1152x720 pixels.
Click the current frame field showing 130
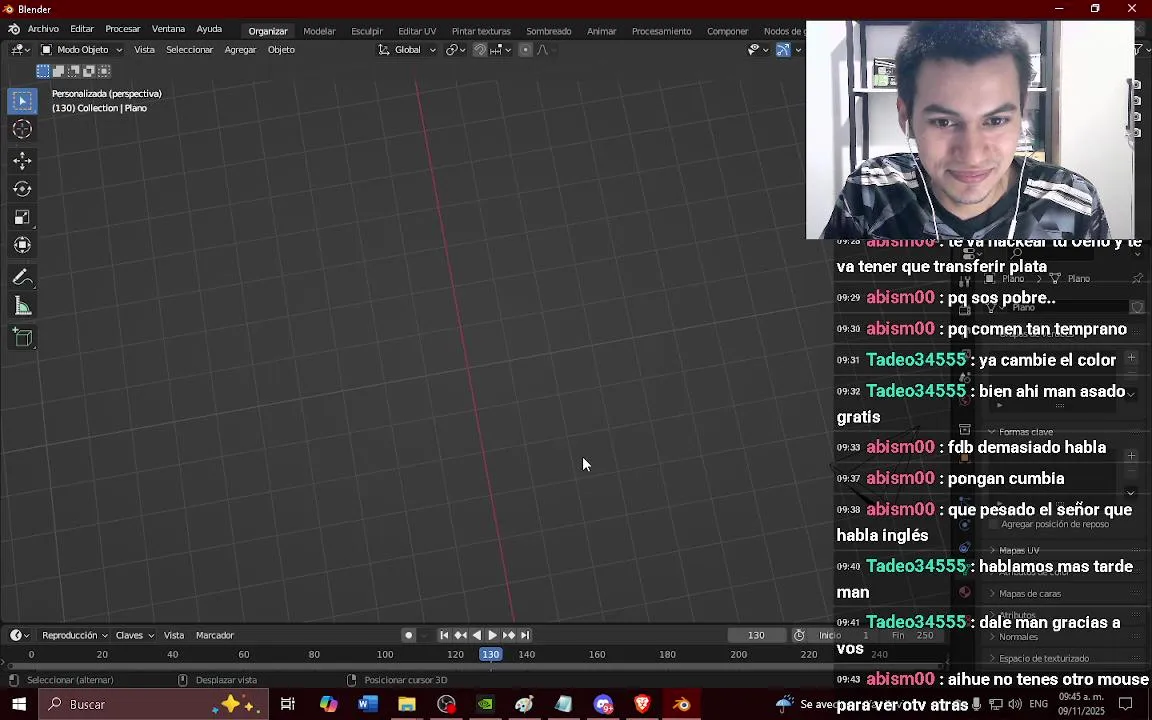coord(756,636)
